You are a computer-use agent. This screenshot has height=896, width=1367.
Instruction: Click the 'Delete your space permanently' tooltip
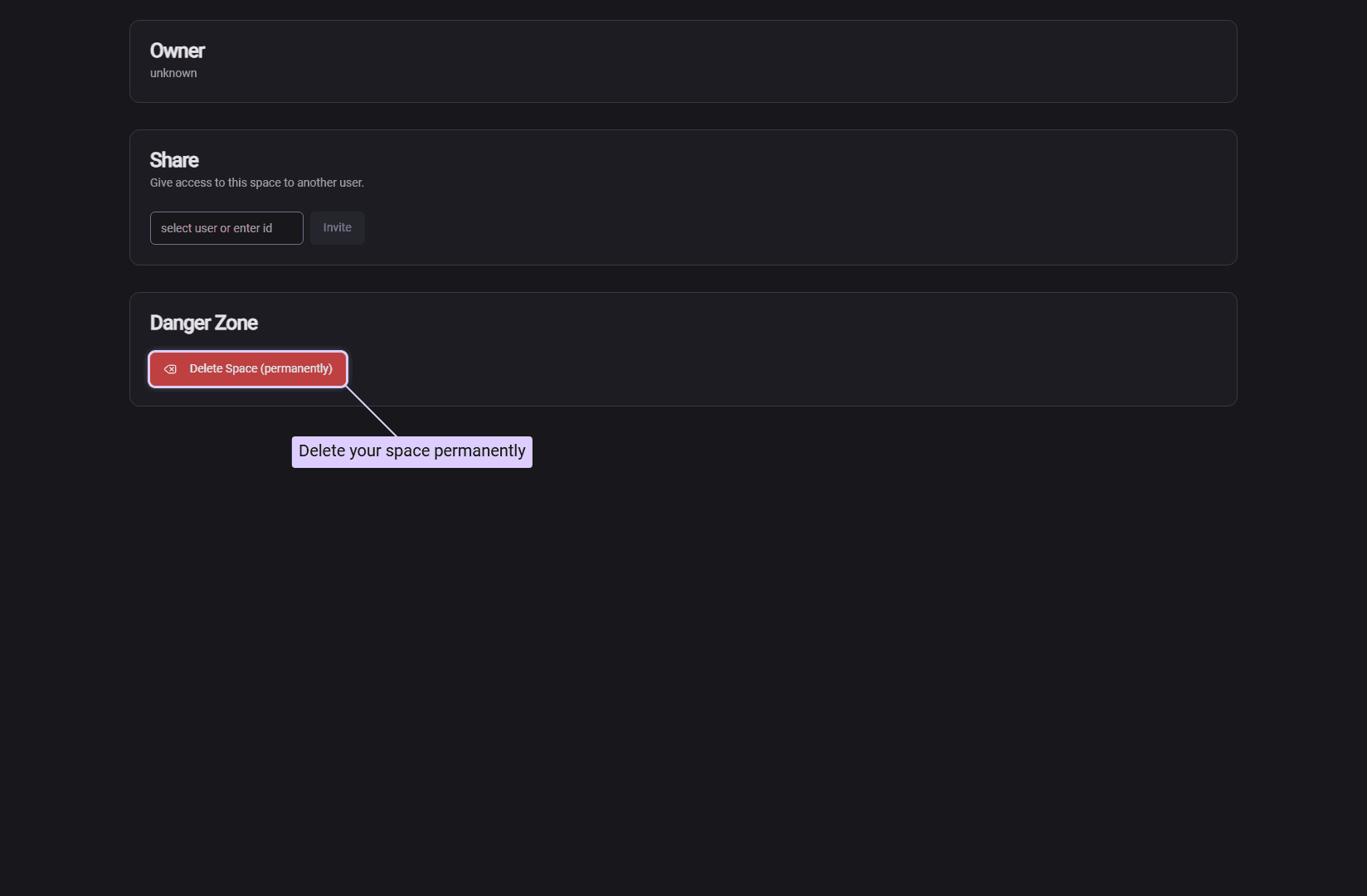point(411,451)
